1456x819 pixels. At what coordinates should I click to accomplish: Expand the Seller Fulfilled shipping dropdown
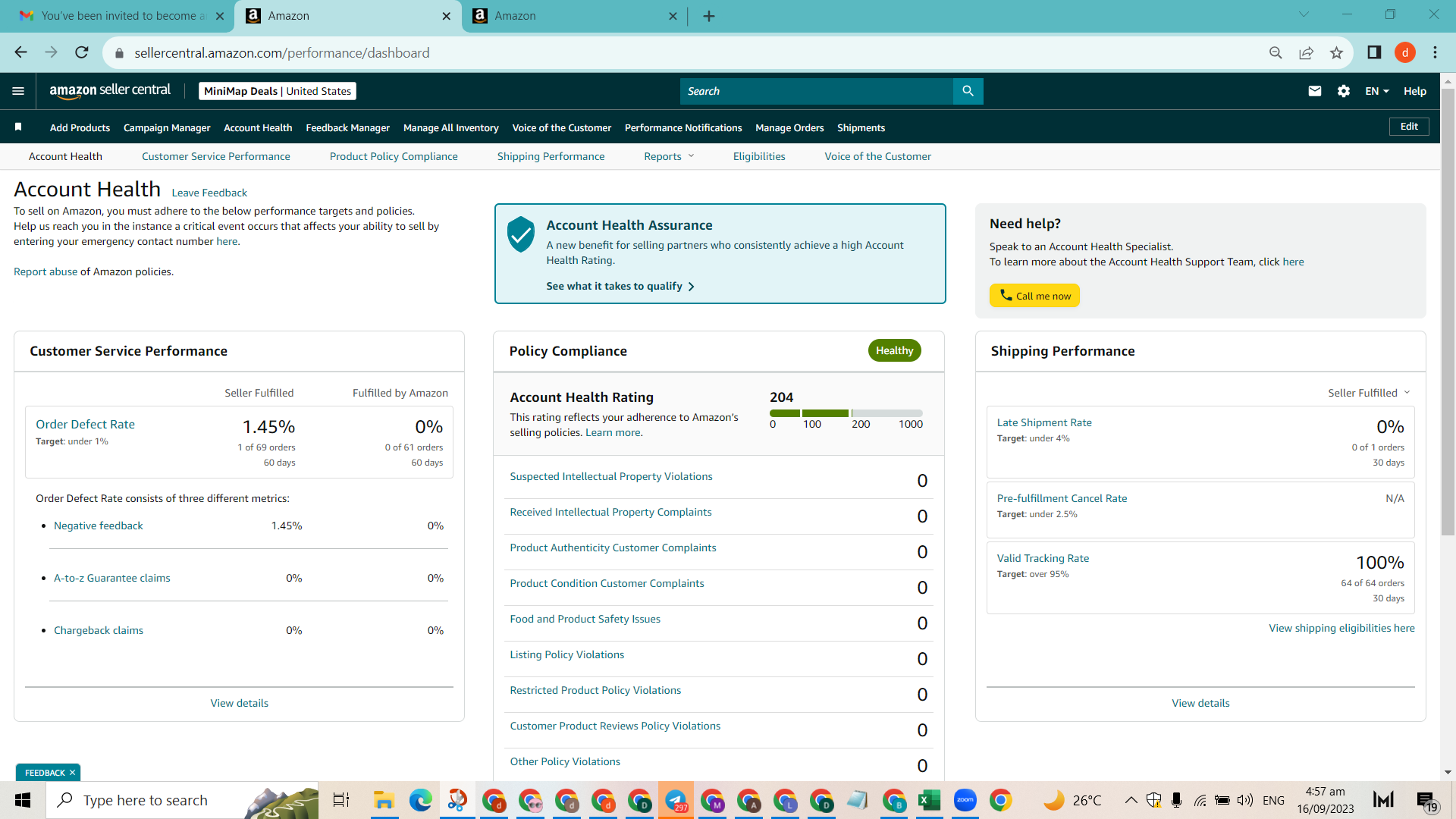click(x=1369, y=393)
